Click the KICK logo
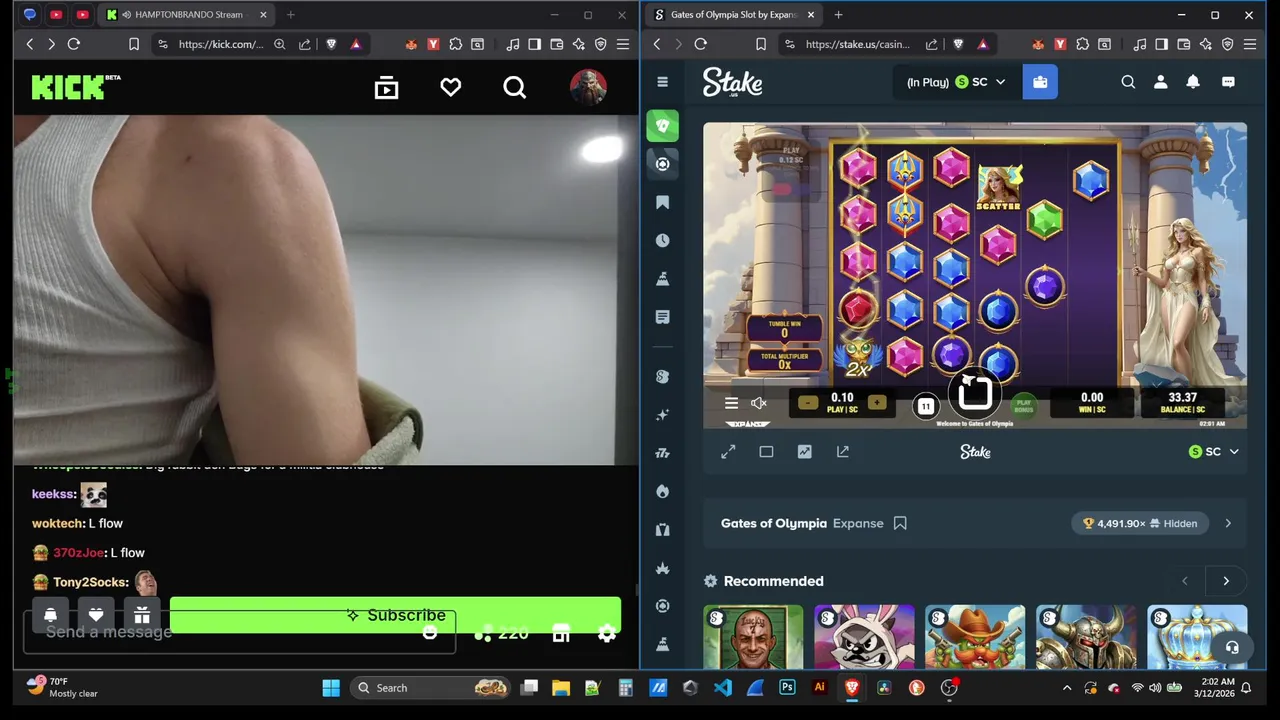This screenshot has height=720, width=1280. [x=75, y=87]
